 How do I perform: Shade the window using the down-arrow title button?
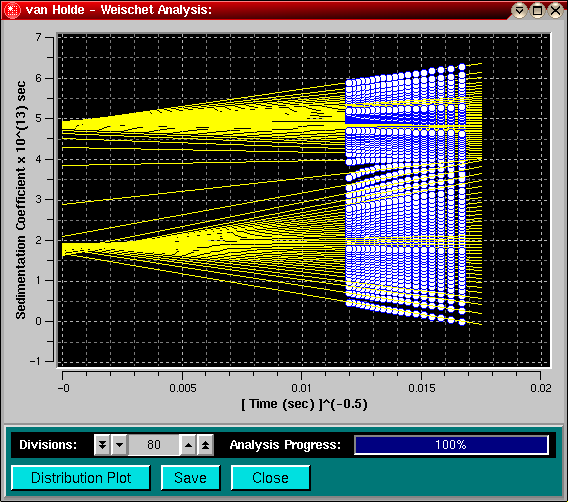pyautogui.click(x=519, y=10)
